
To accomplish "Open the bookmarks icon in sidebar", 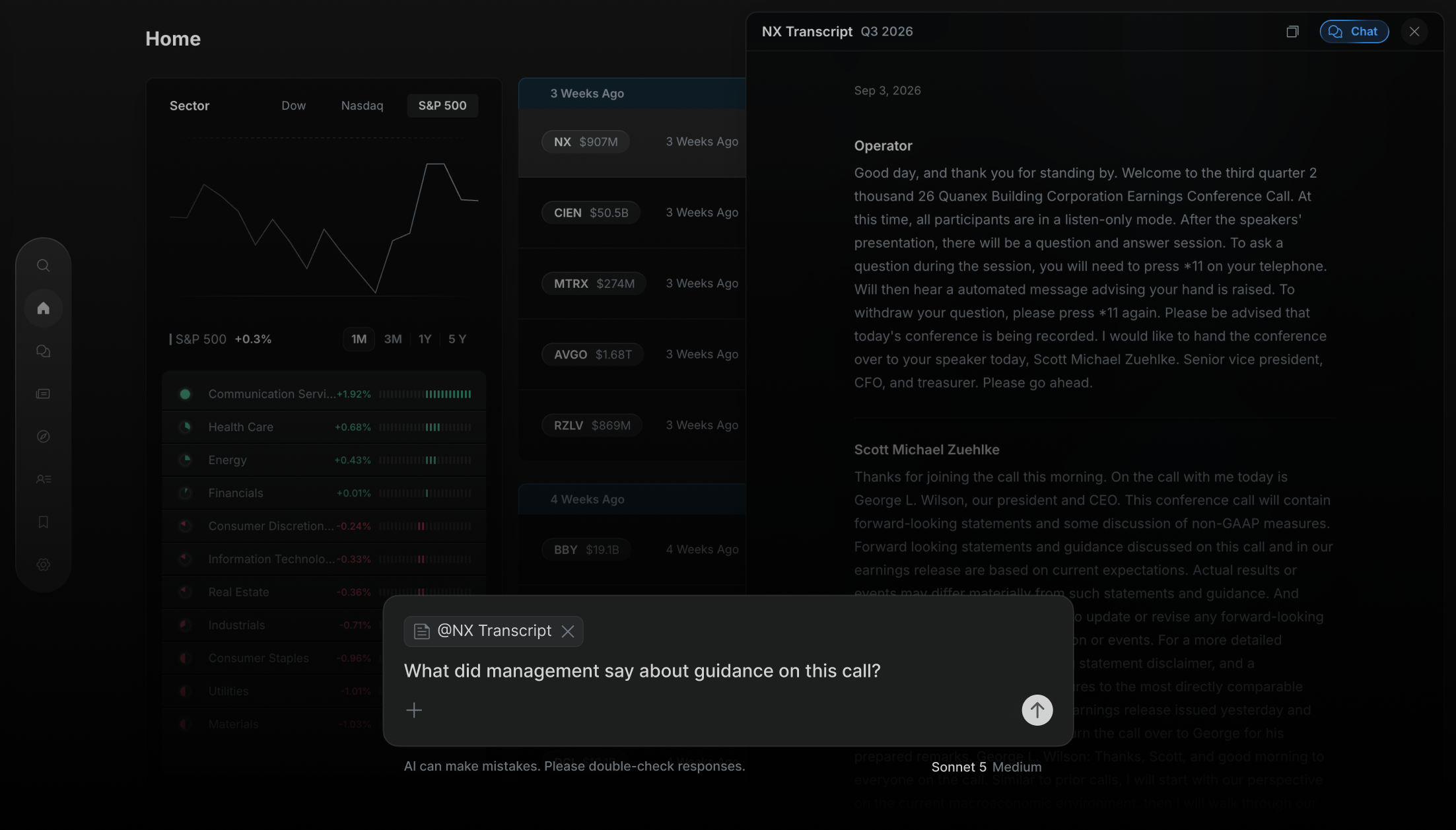I will tap(43, 522).
